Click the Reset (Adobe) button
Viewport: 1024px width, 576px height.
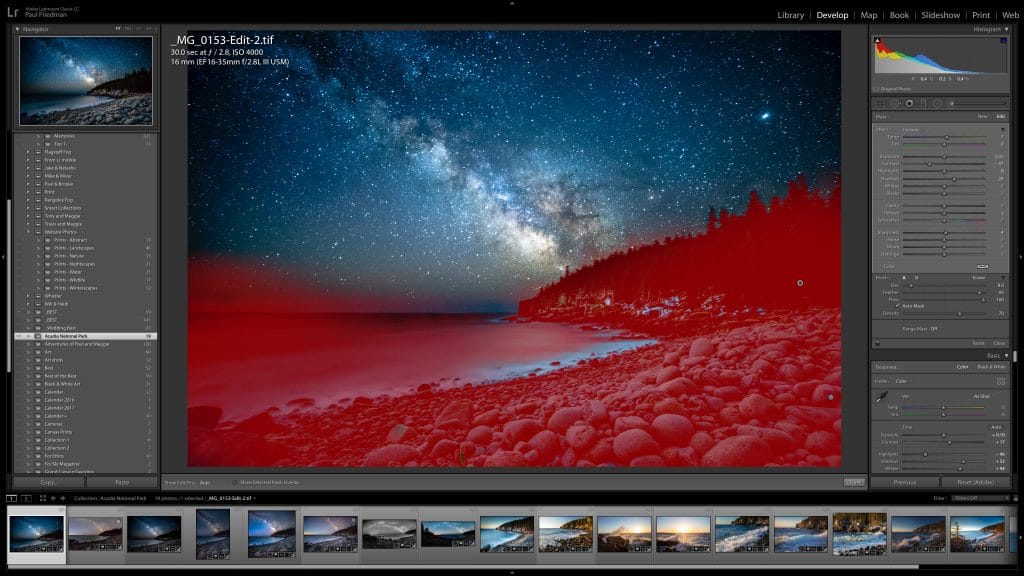(975, 483)
